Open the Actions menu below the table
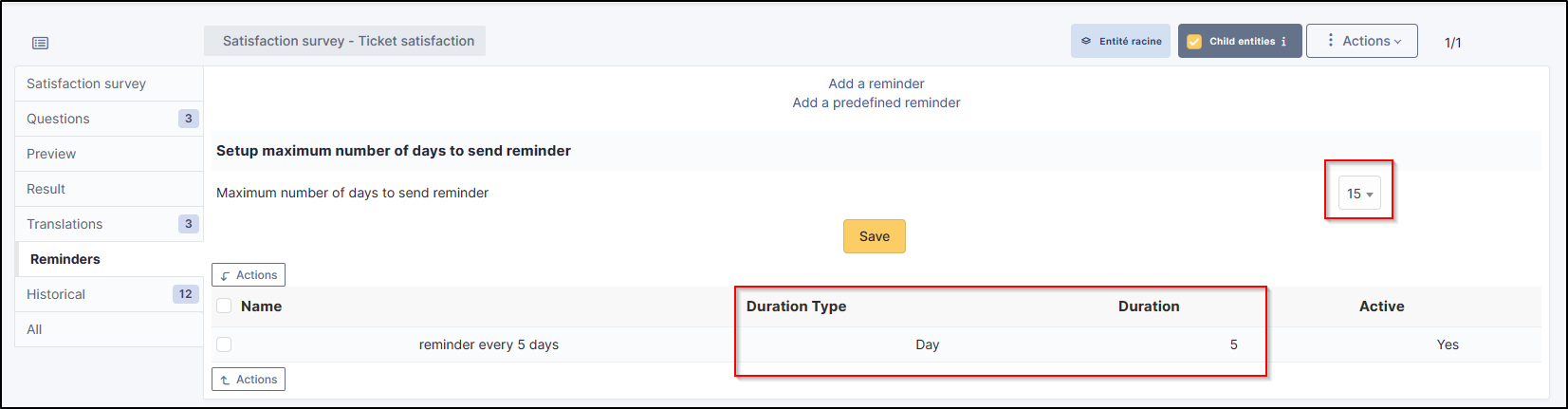Image resolution: width=1568 pixels, height=409 pixels. point(249,380)
